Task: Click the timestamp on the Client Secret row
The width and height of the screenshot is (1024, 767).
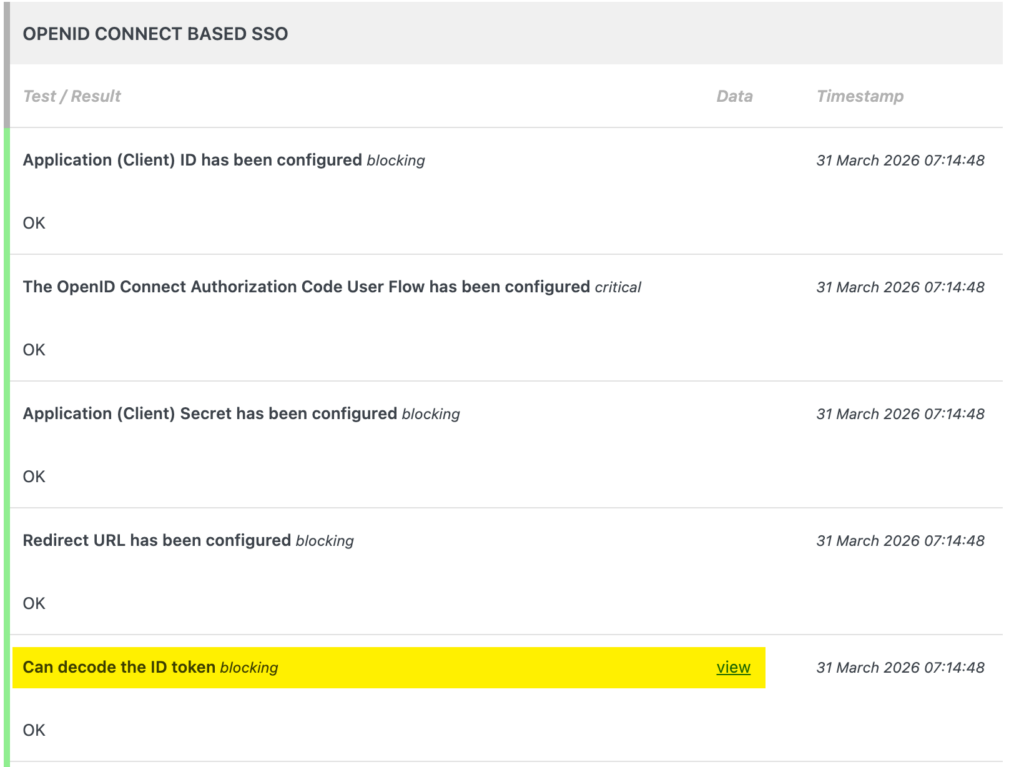Action: (900, 414)
